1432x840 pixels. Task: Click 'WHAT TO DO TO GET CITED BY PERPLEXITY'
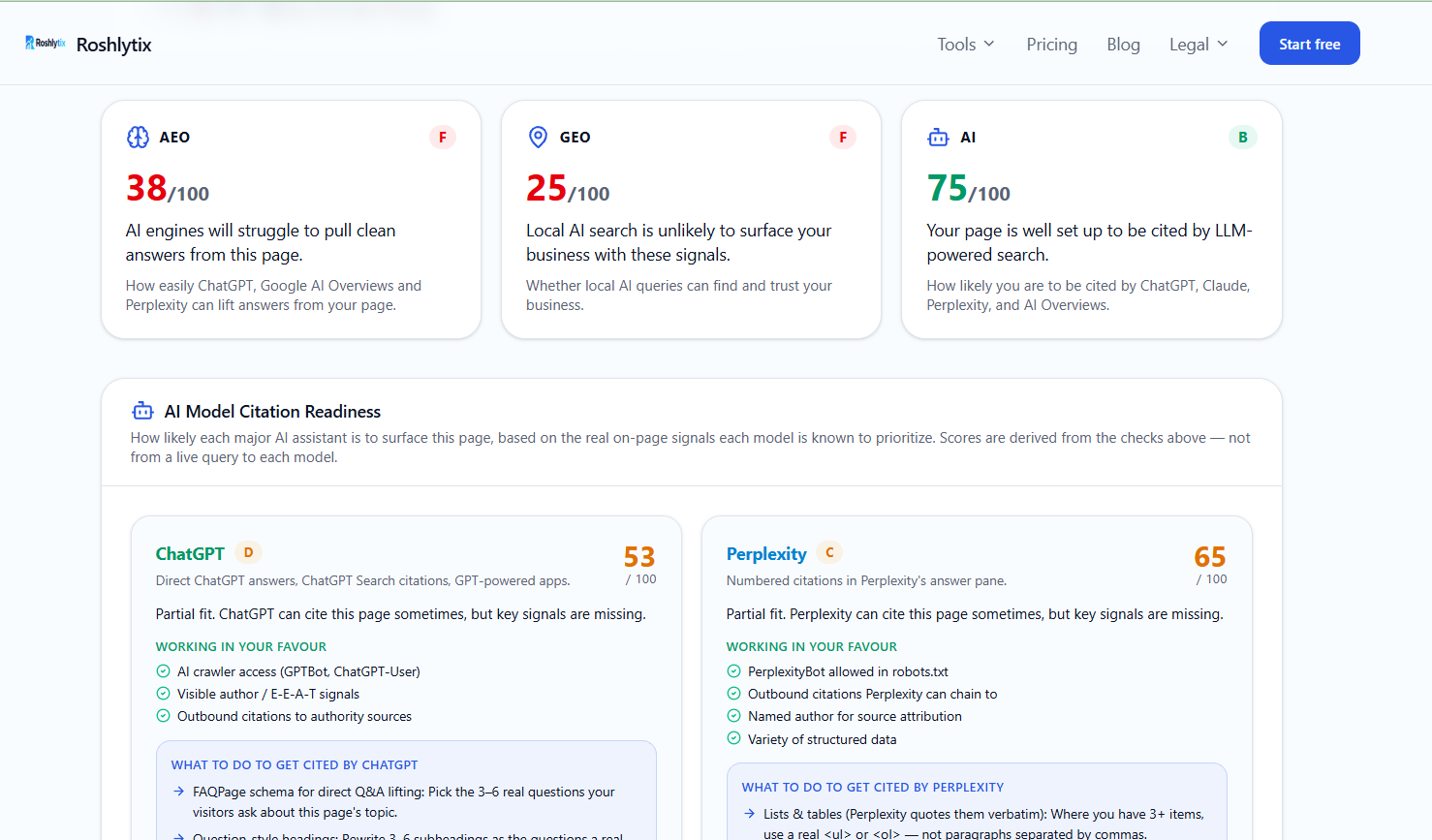coord(873,788)
